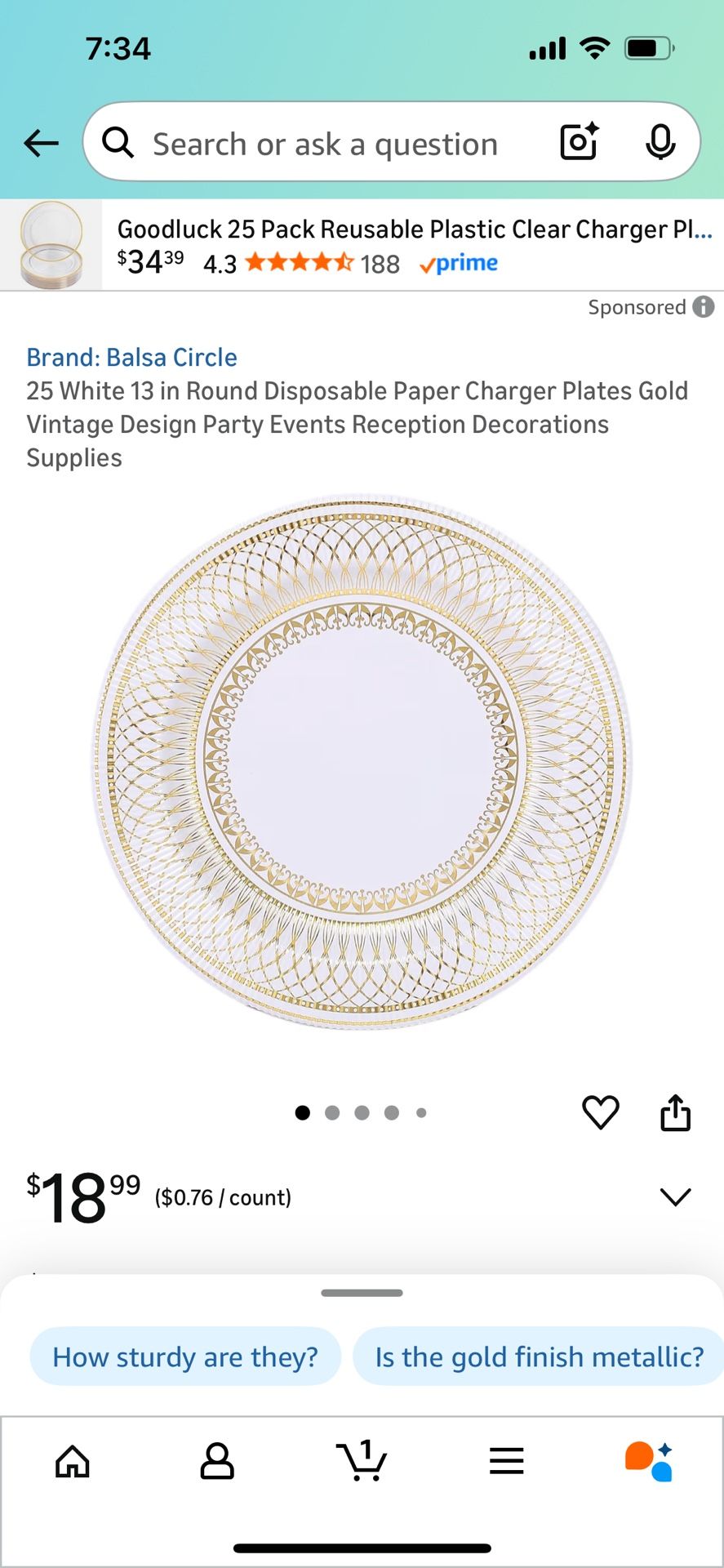Open the Balsa Circle brand page
The height and width of the screenshot is (1568, 724).
coord(131,357)
